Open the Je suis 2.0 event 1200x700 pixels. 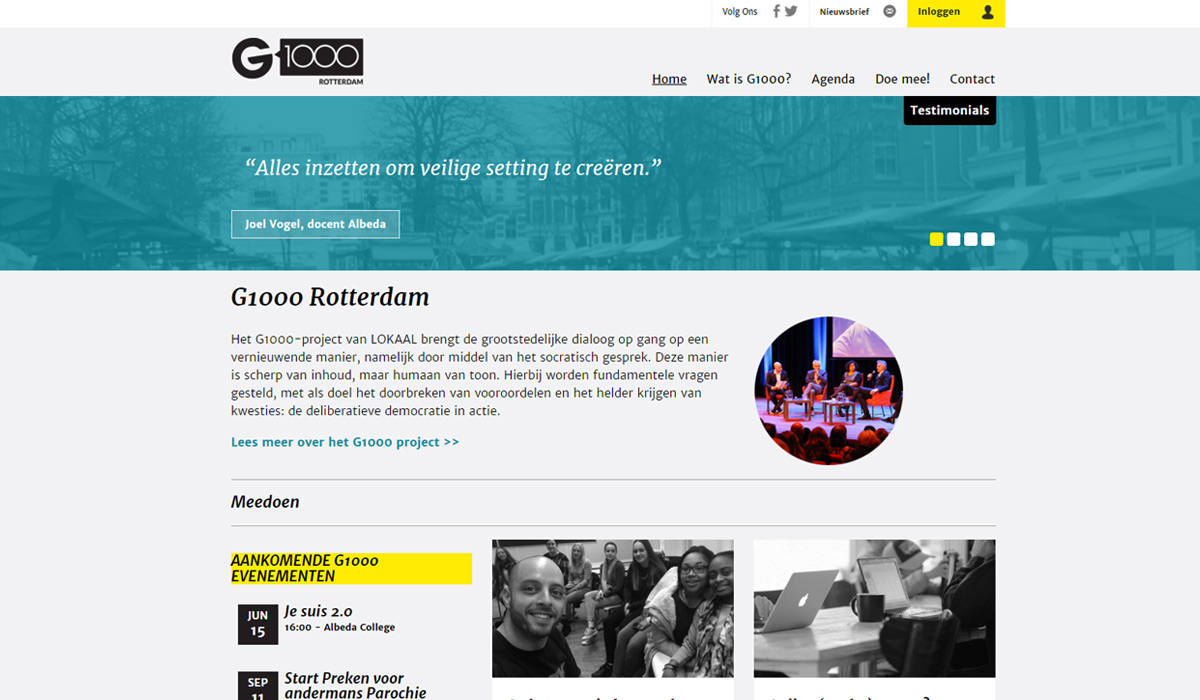tap(318, 611)
